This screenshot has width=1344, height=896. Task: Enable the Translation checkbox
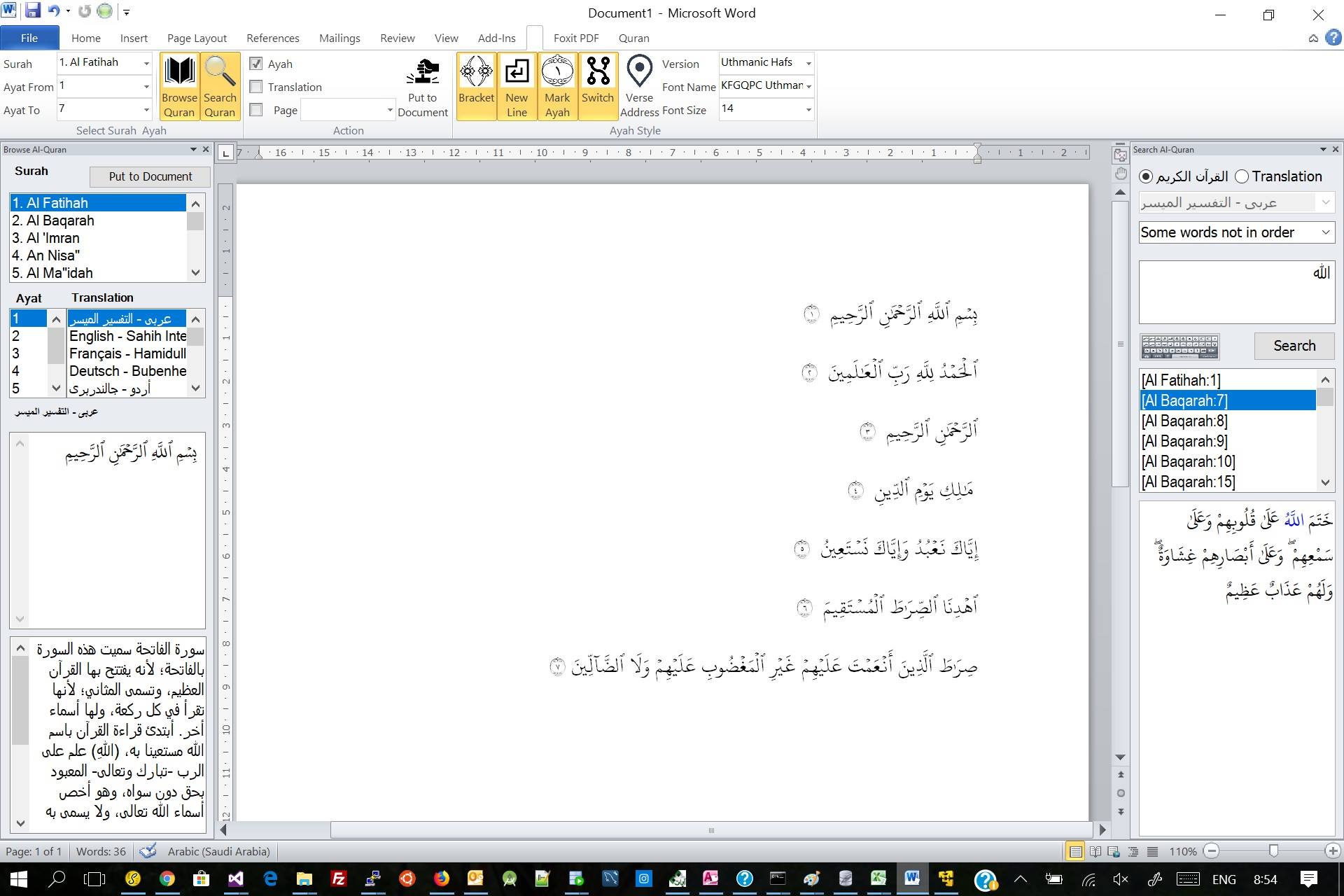click(x=256, y=87)
